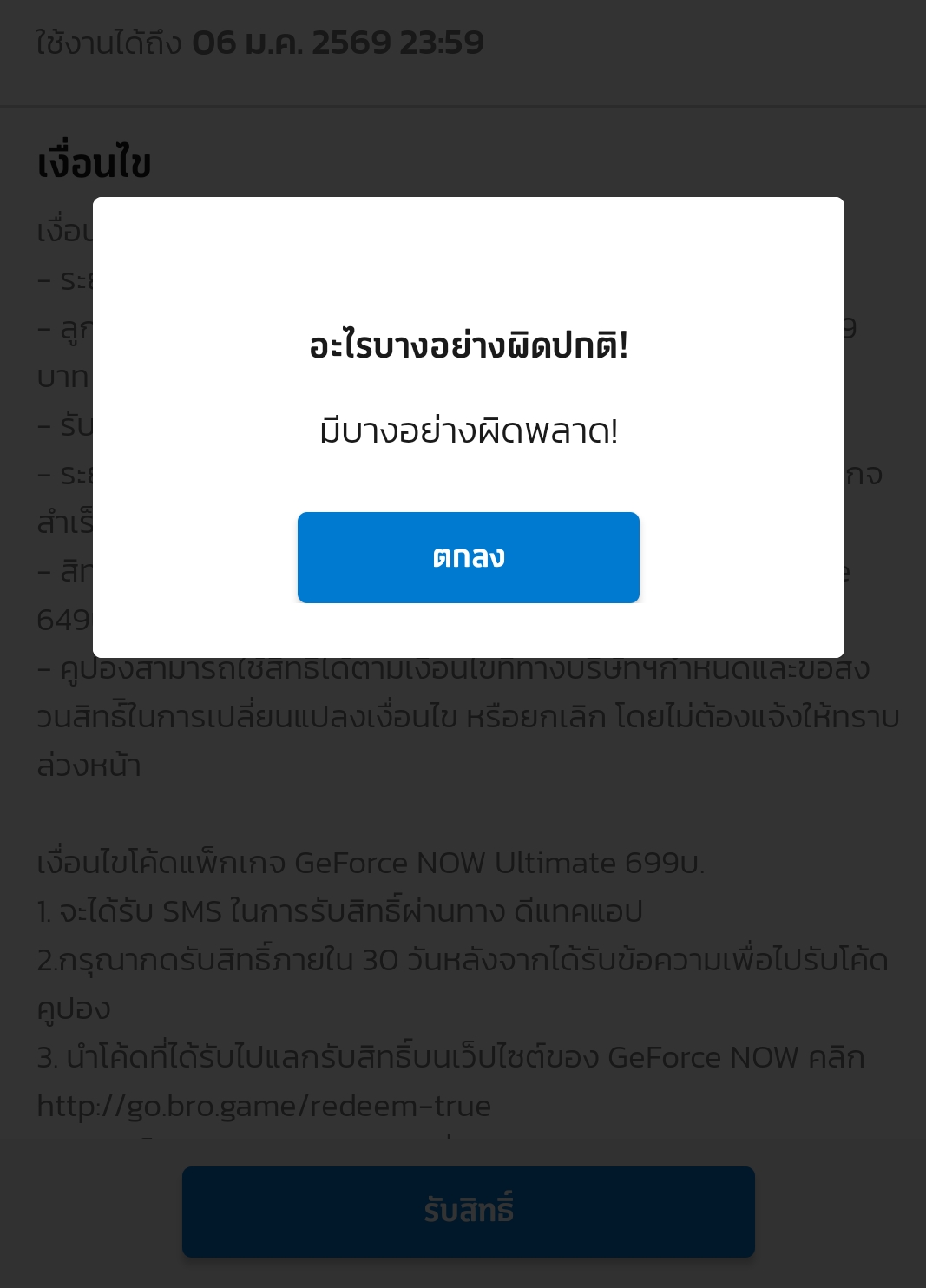This screenshot has height=1288, width=926.
Task: Click the line starting วนสิทธิ์ในการเปลี่ยนแปลงเงื่อนไข
Action: point(468,717)
